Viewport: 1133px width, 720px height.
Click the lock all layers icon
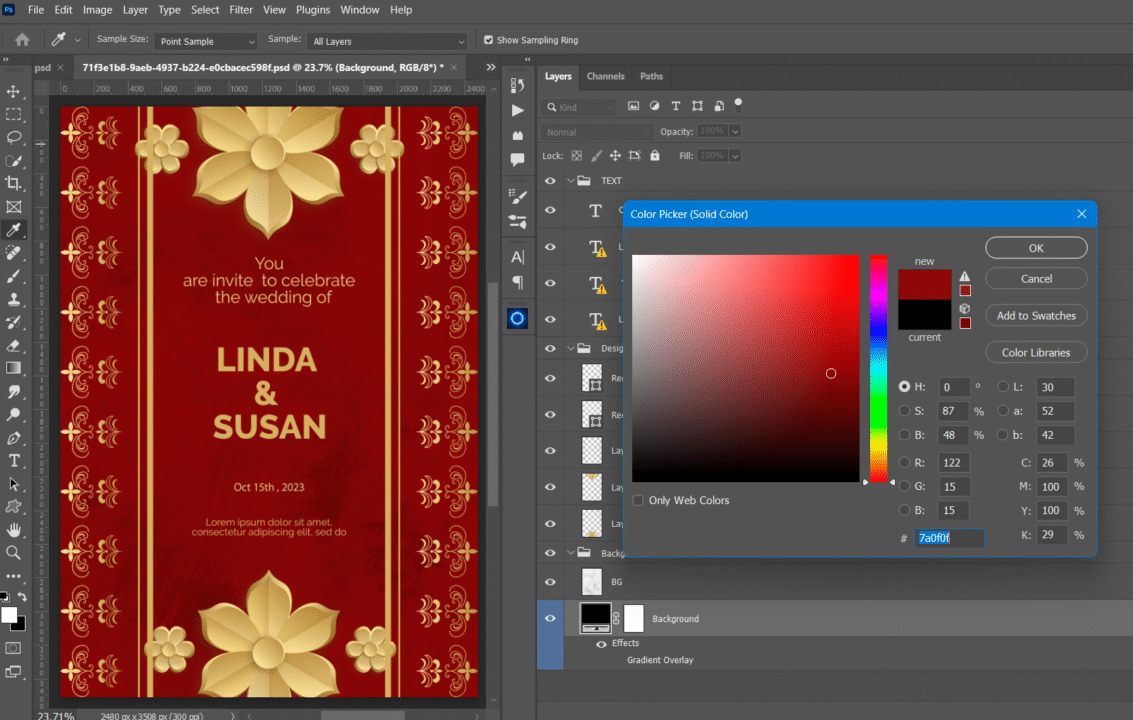click(x=655, y=156)
